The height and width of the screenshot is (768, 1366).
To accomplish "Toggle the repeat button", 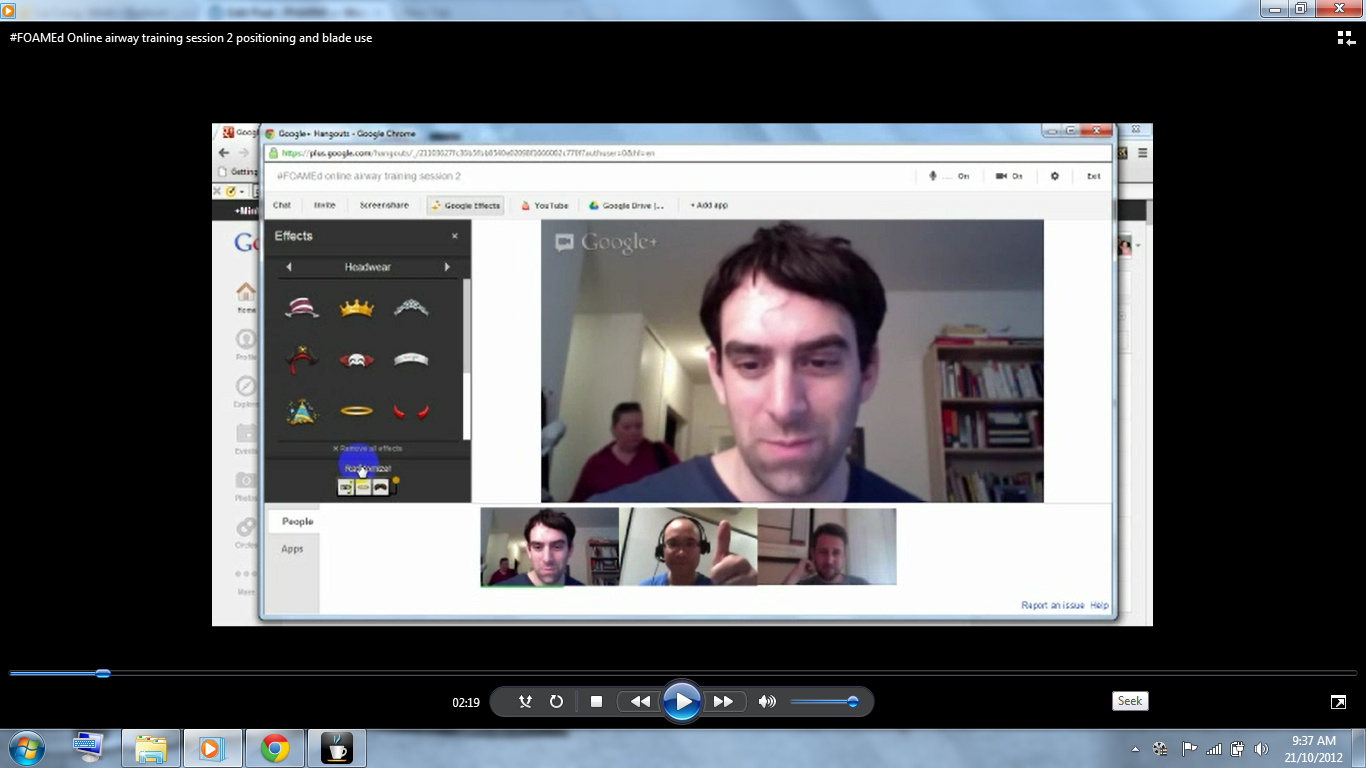I will 556,702.
